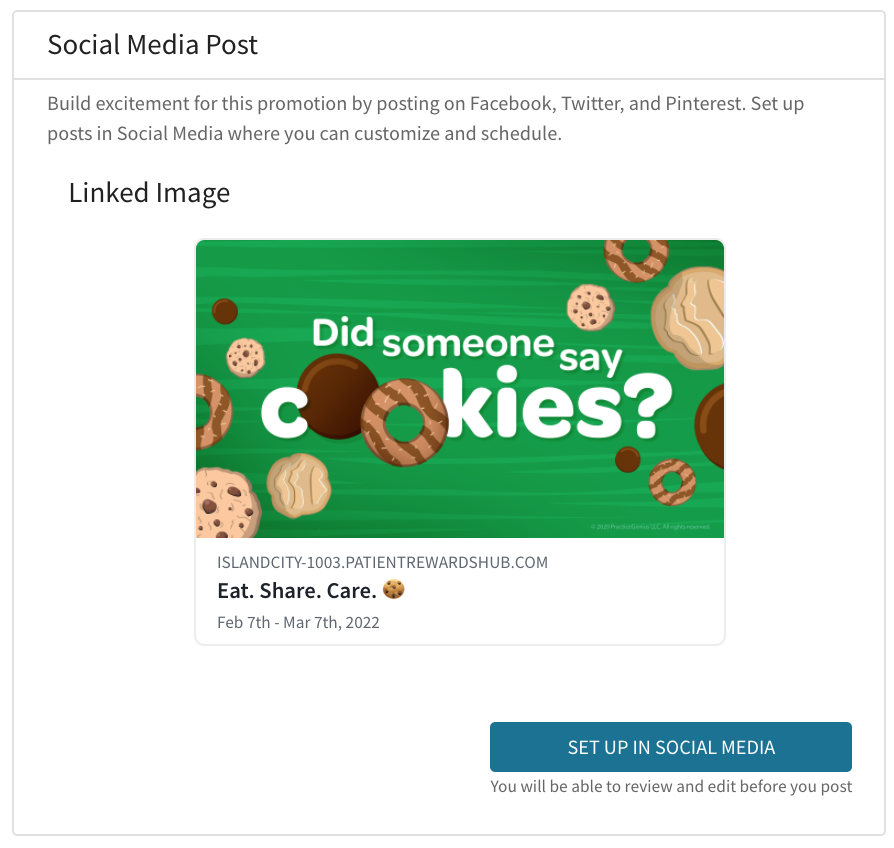Click the Linked Image heading

(149, 192)
